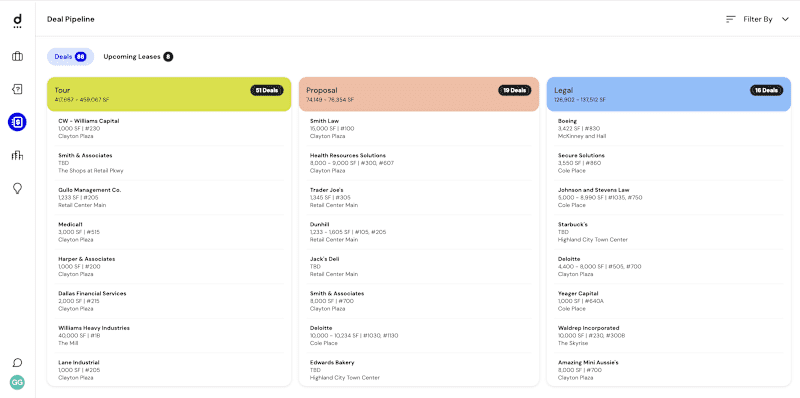Open the lightbulb insights sidebar icon

(17, 189)
